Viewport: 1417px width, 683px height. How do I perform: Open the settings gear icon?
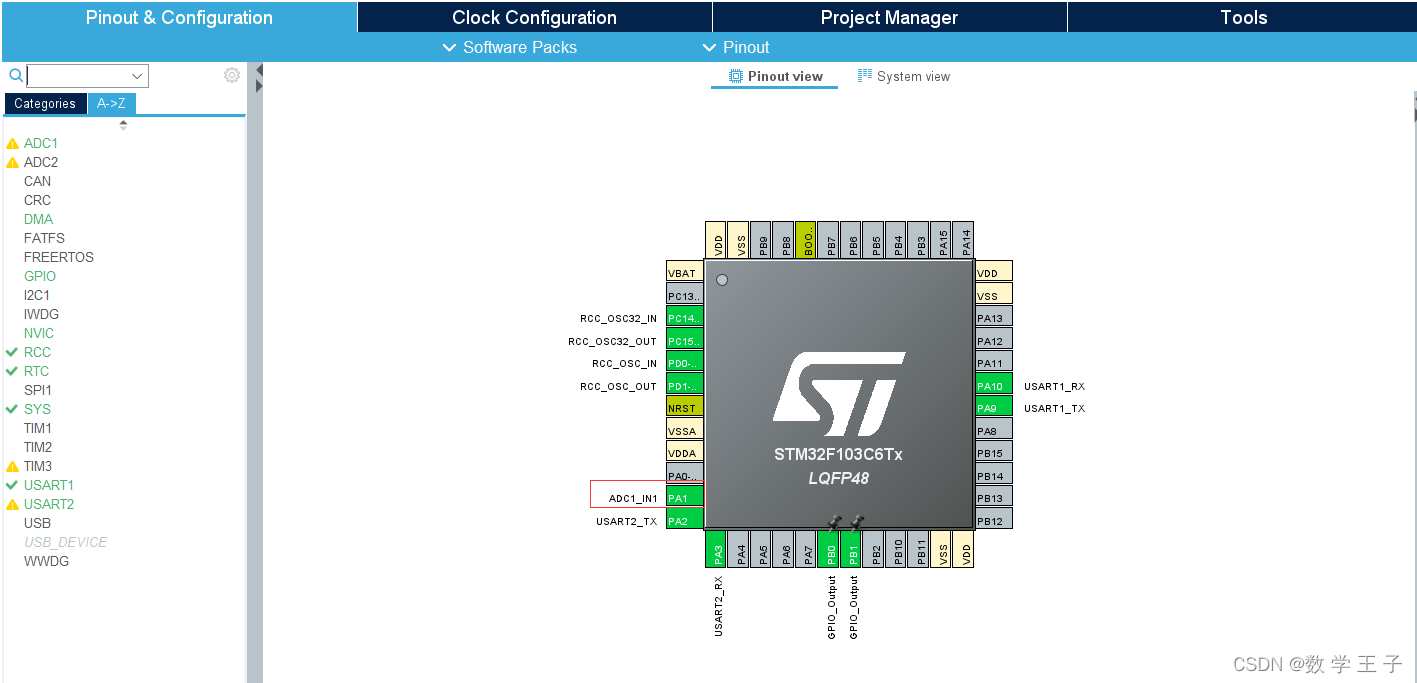(x=231, y=74)
